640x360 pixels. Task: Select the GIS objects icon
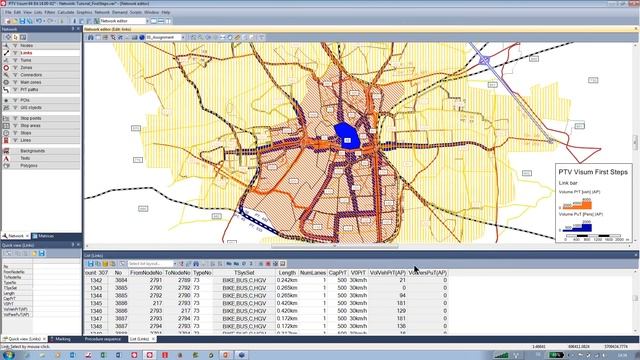click(6, 107)
